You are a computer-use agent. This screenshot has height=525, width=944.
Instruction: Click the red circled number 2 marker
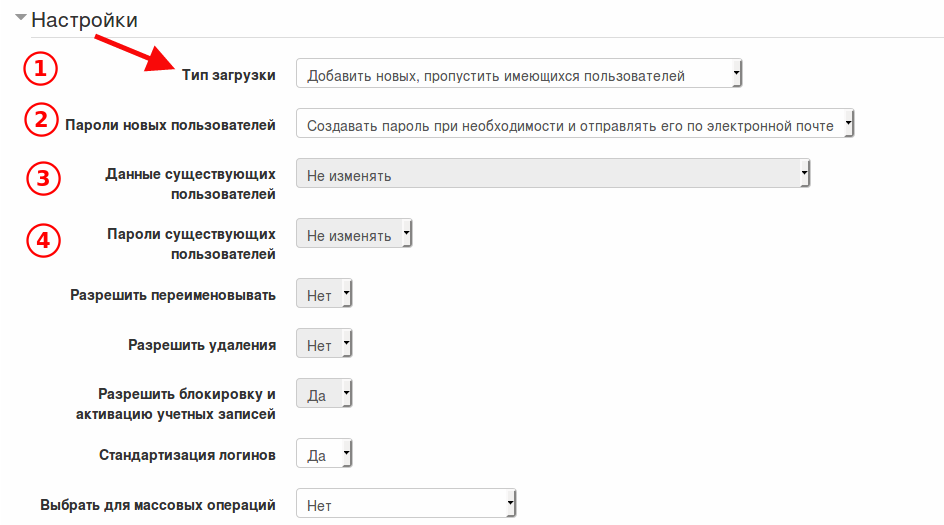(x=41, y=119)
